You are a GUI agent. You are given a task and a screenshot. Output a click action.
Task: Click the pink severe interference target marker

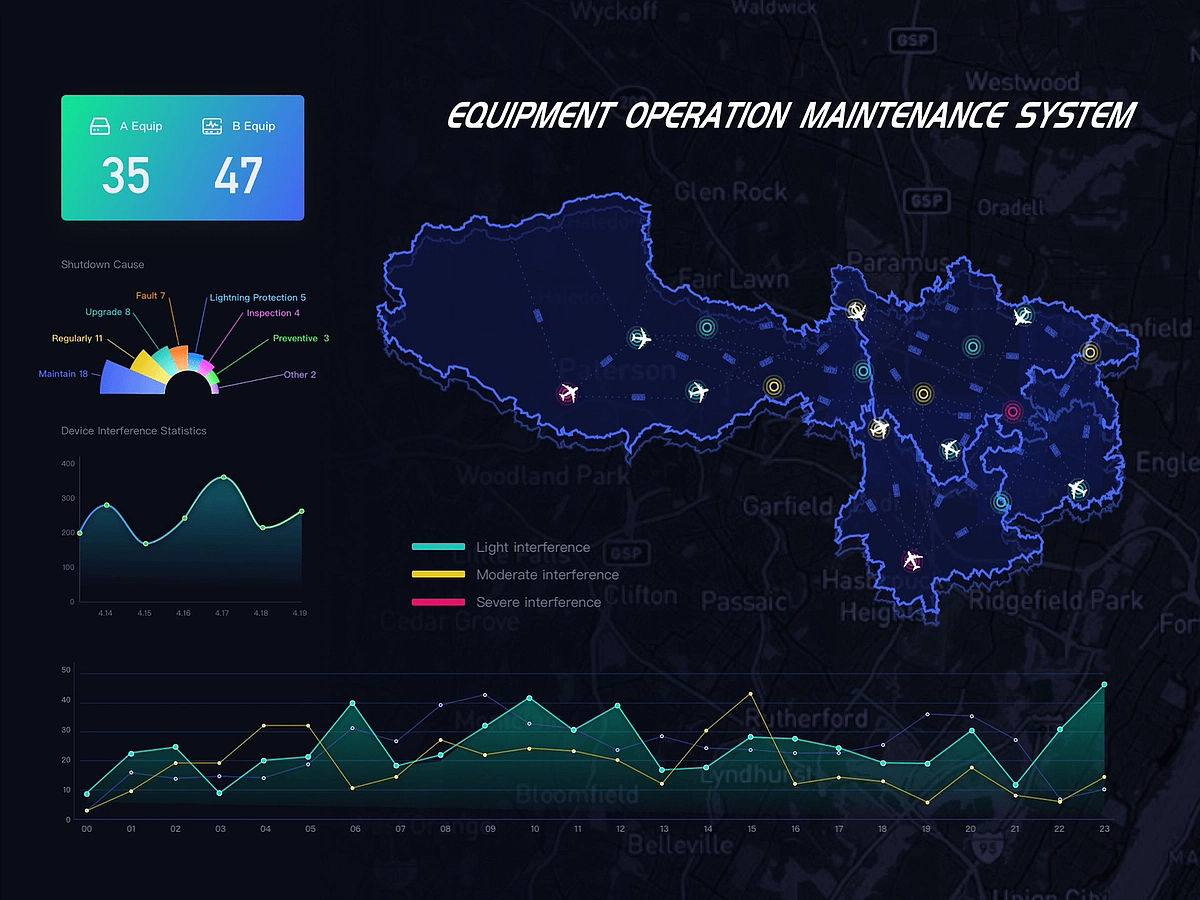pos(1012,411)
